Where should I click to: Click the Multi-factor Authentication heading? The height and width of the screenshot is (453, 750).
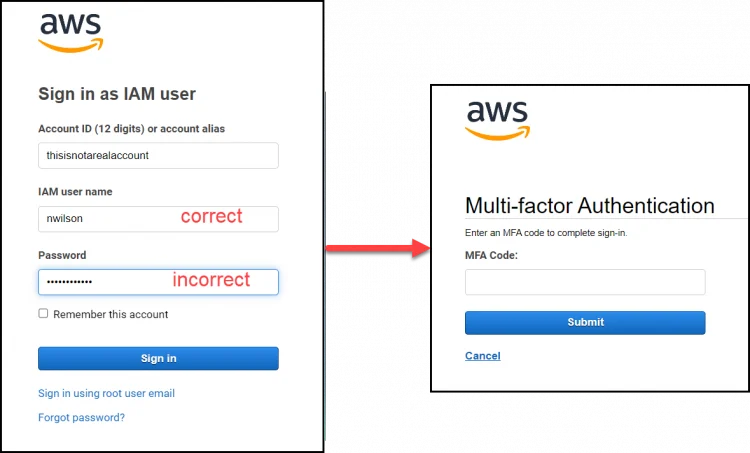coord(589,206)
